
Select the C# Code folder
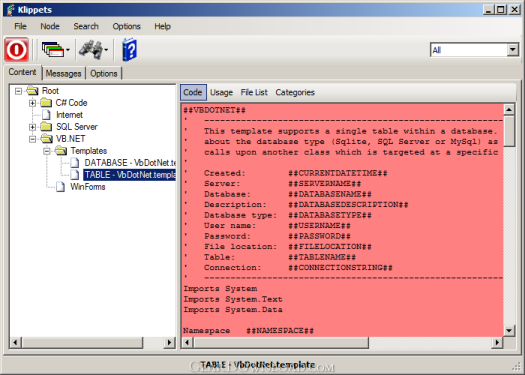(x=71, y=103)
